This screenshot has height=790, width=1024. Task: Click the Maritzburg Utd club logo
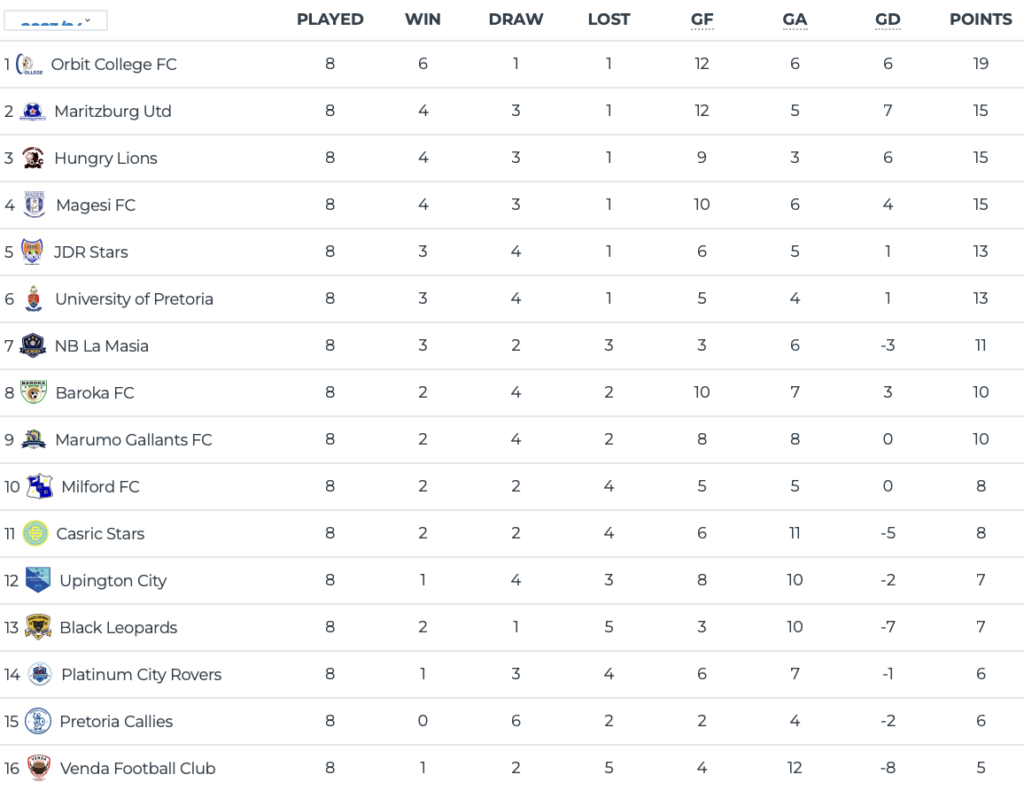[33, 111]
